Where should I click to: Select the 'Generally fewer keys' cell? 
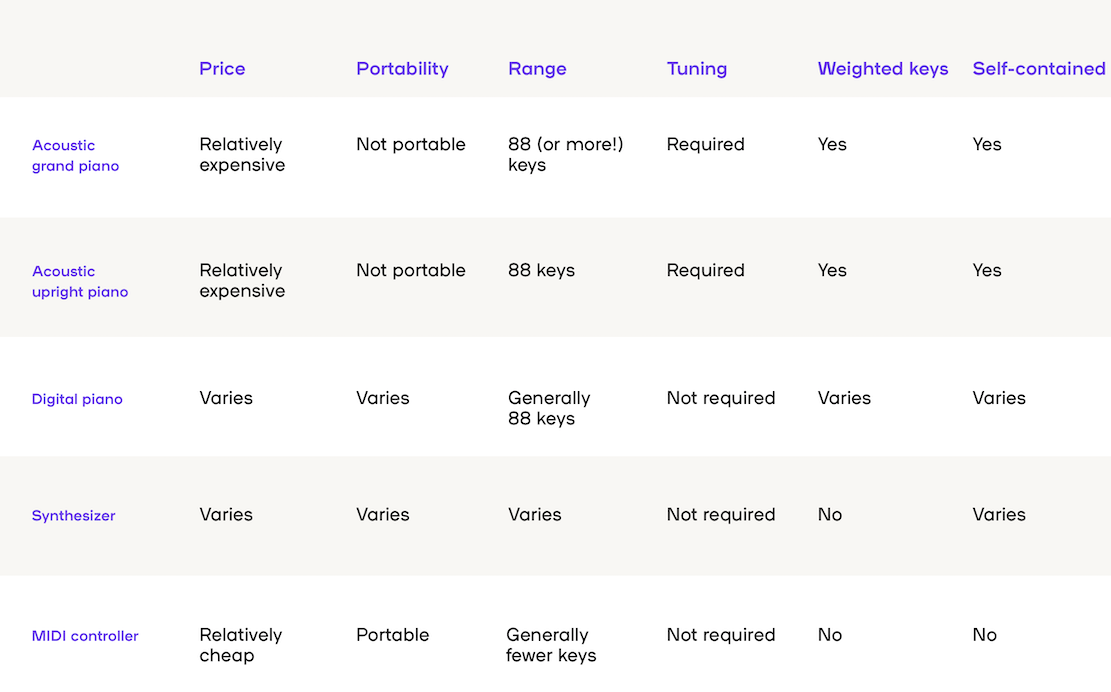[551, 645]
